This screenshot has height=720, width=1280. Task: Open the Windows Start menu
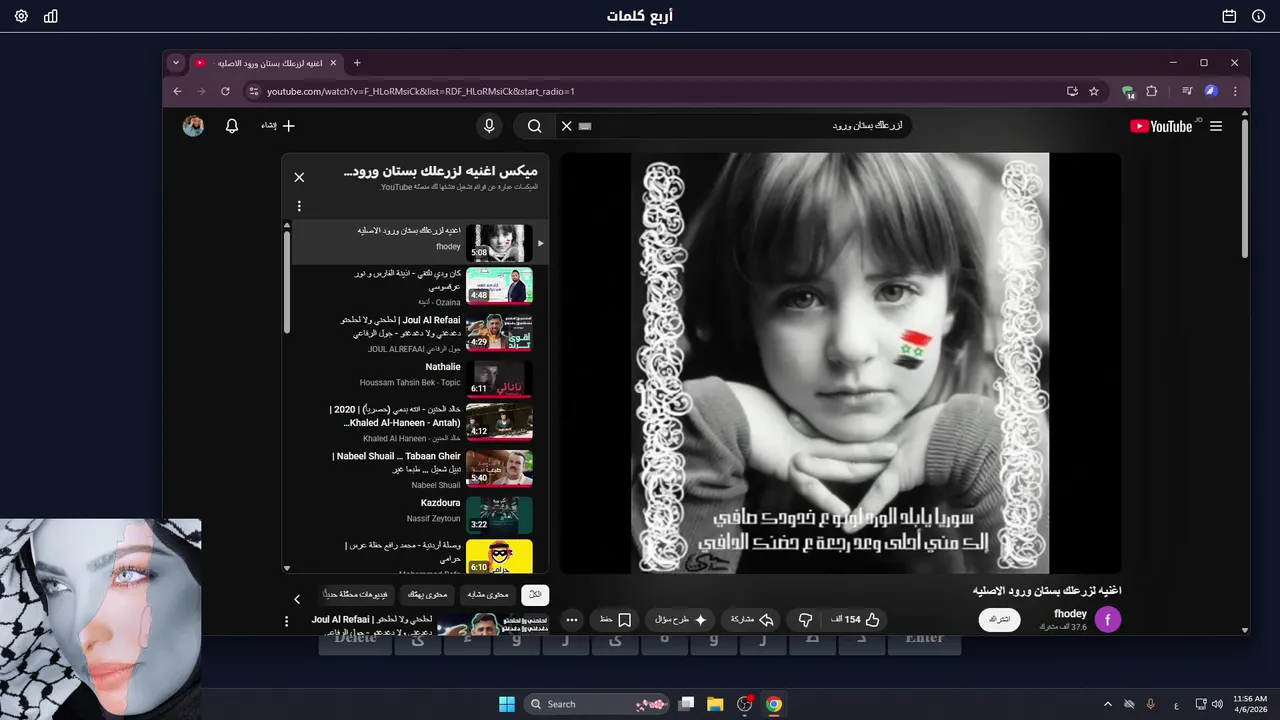click(506, 704)
